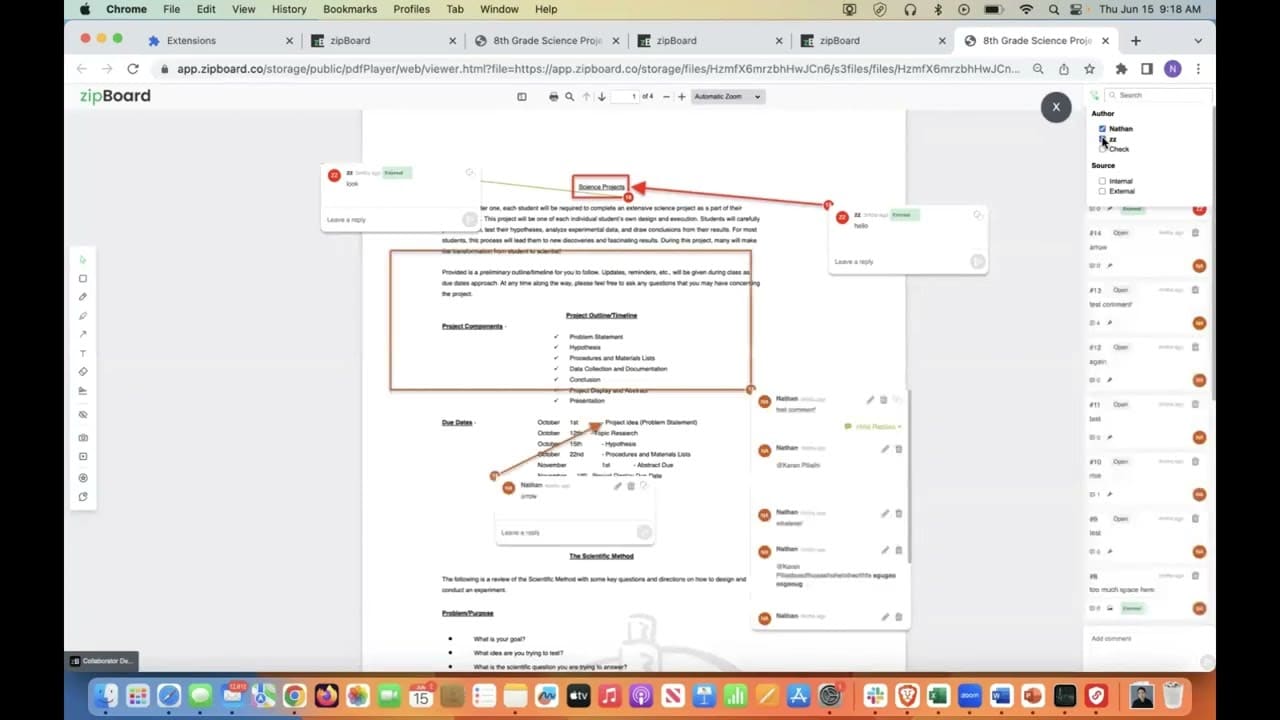1280x720 pixels.
Task: Open search within the PDF document
Action: (x=569, y=96)
